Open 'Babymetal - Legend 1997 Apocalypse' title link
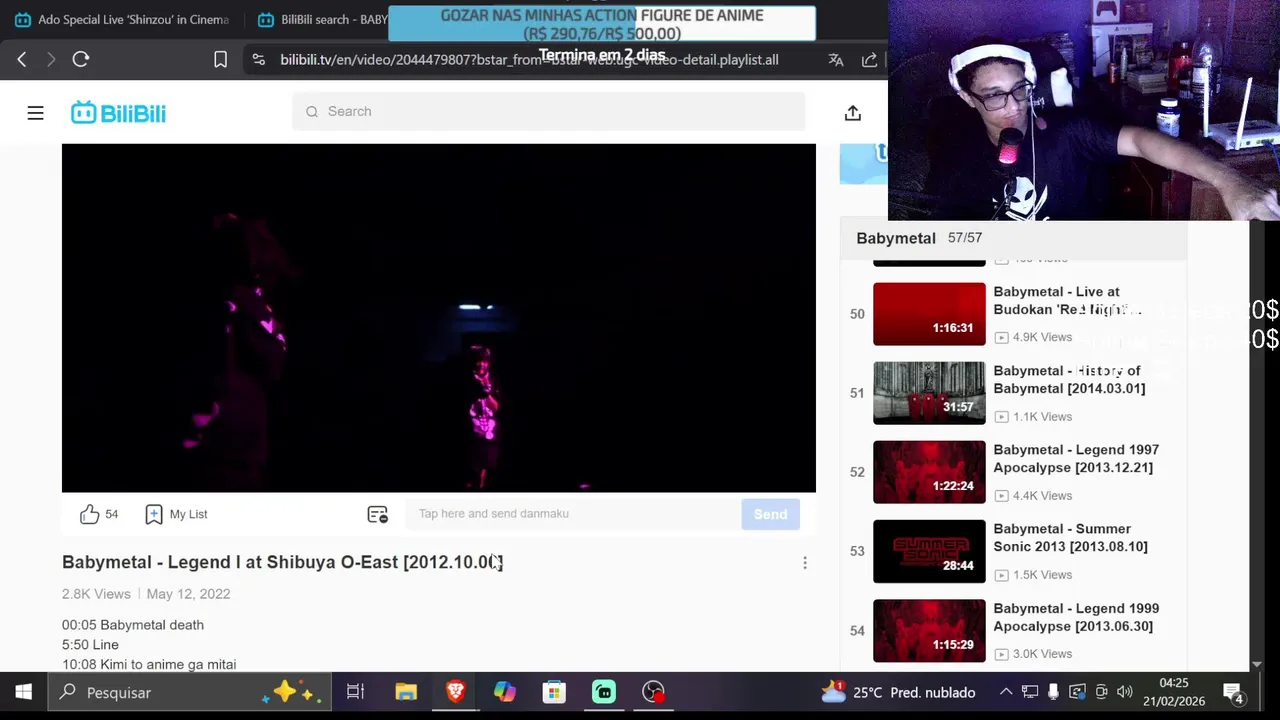Screen dimensions: 1280x720 1076,459
